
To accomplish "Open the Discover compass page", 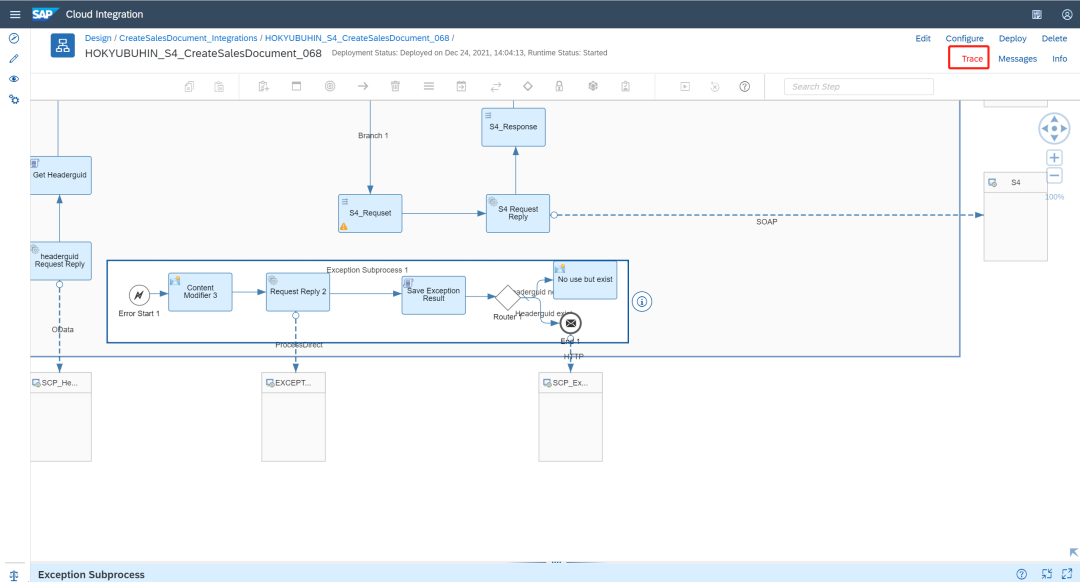I will click(14, 39).
